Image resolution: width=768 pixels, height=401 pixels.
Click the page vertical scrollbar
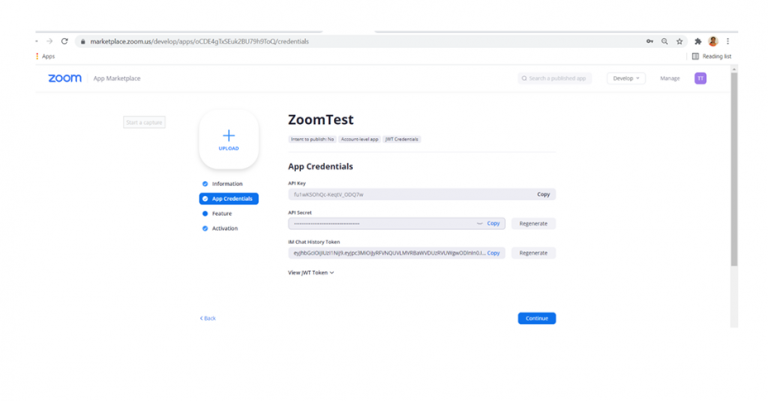pyautogui.click(x=734, y=169)
